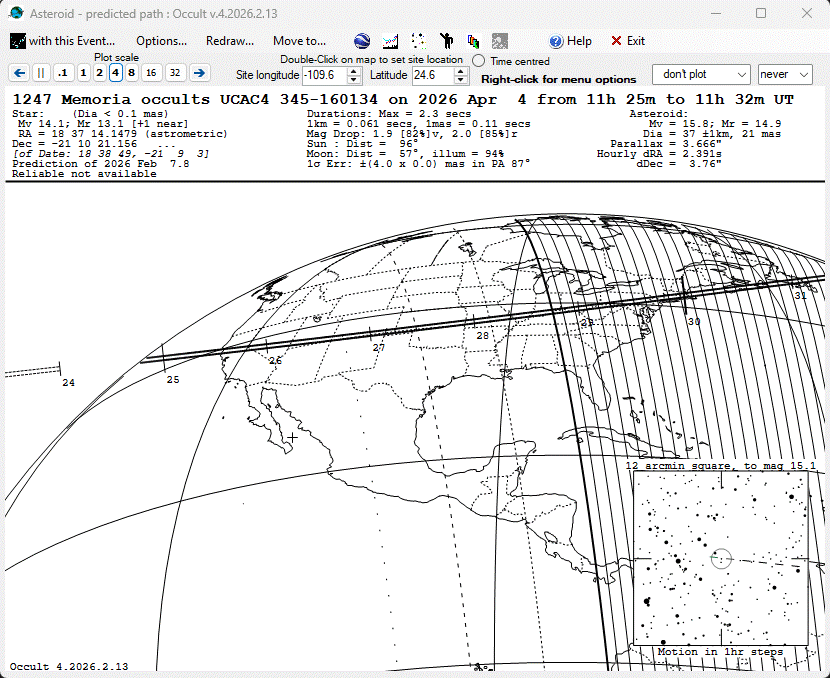Open Help
830x678 pixels.
tap(570, 41)
